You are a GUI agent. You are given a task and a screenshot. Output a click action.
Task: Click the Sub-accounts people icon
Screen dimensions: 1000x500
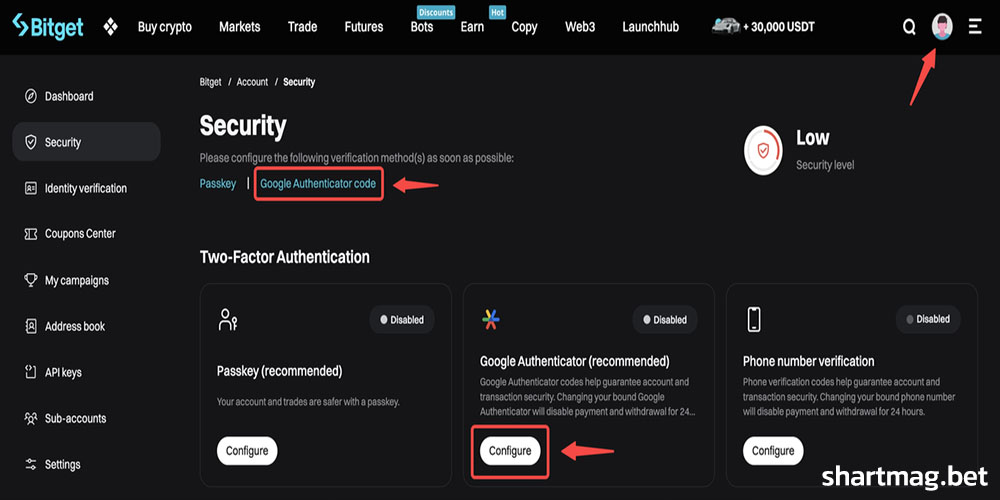click(31, 418)
